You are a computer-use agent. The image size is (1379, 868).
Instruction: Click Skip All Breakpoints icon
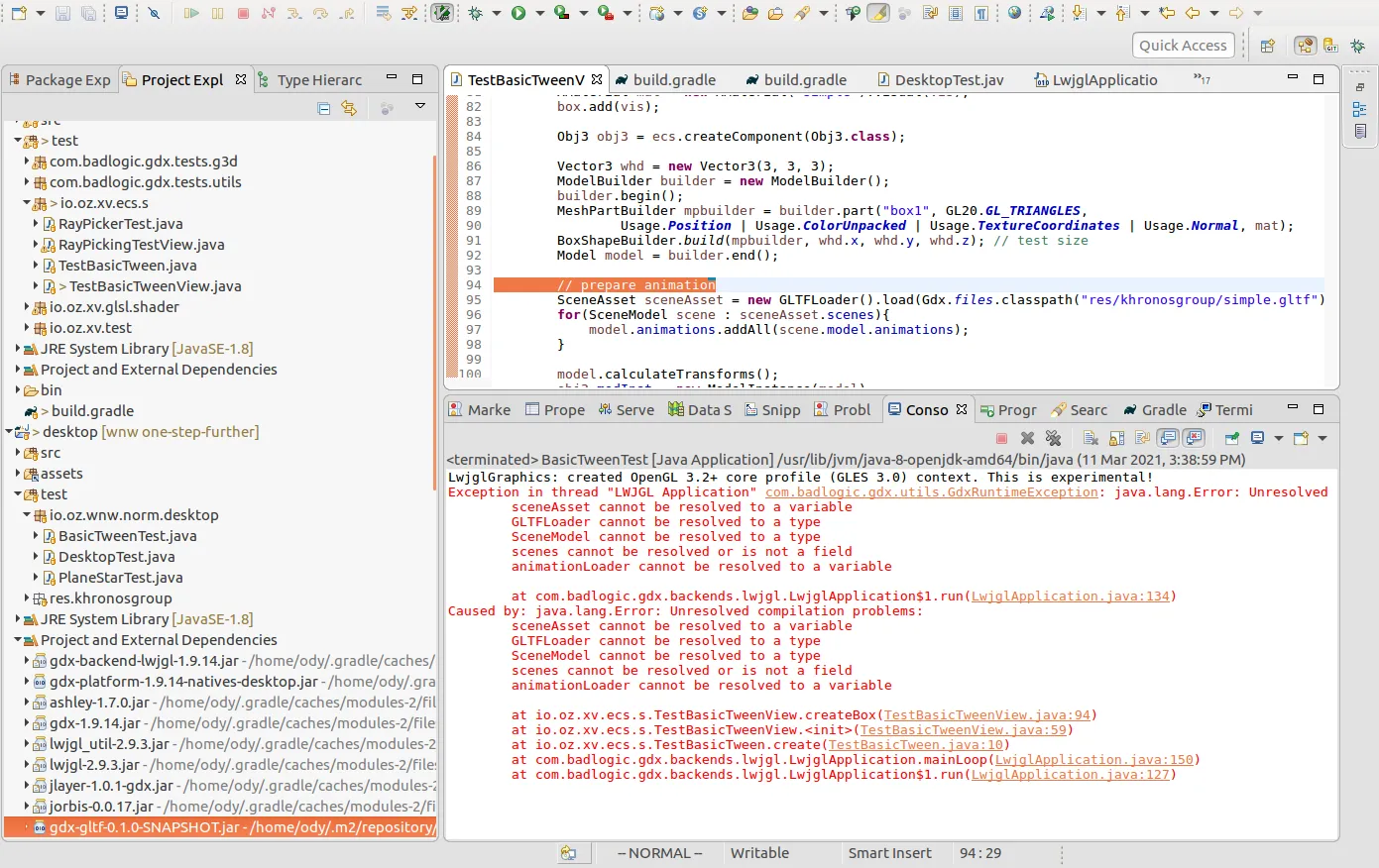[x=154, y=13]
